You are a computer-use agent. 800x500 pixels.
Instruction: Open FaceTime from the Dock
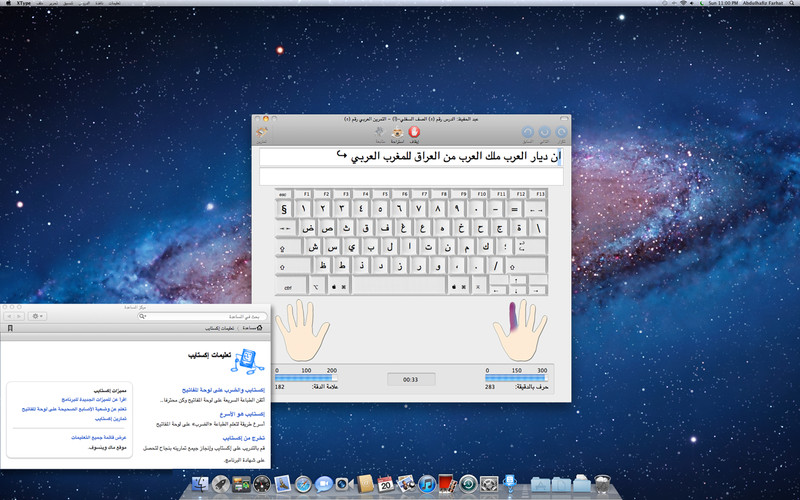pos(344,484)
